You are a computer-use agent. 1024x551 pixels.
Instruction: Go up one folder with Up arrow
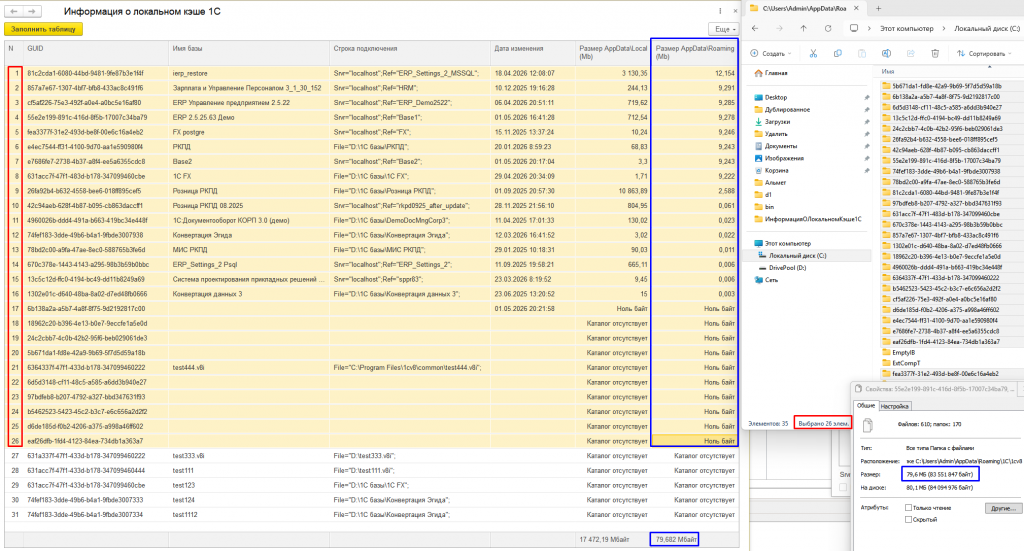coord(803,29)
